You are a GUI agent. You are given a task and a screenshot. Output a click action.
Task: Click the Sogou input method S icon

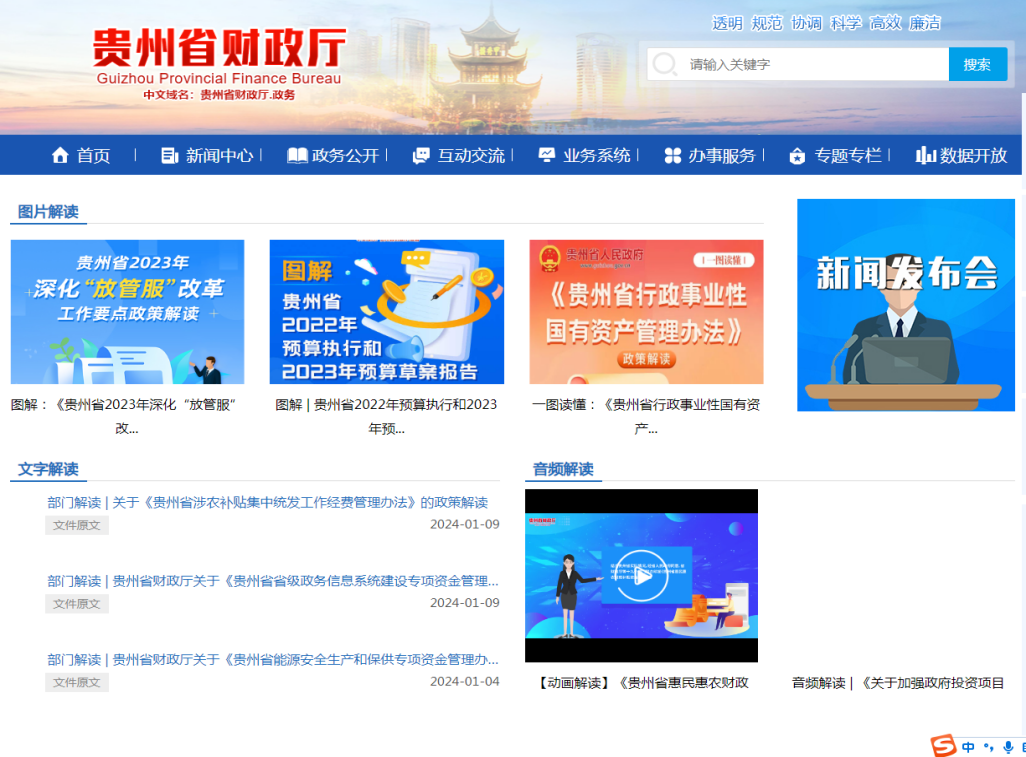click(943, 746)
